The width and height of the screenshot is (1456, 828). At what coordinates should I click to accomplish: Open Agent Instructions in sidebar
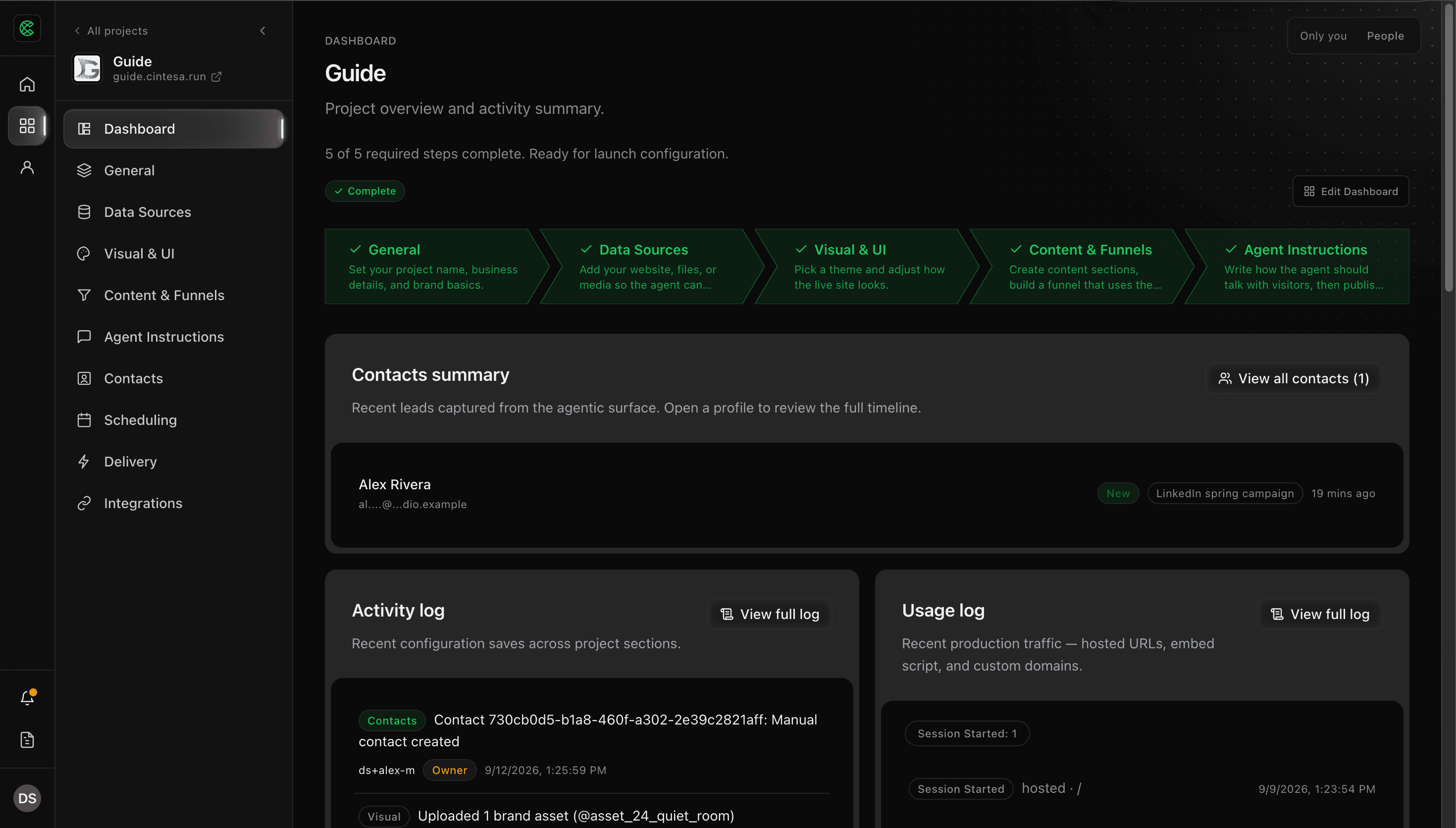point(174,337)
